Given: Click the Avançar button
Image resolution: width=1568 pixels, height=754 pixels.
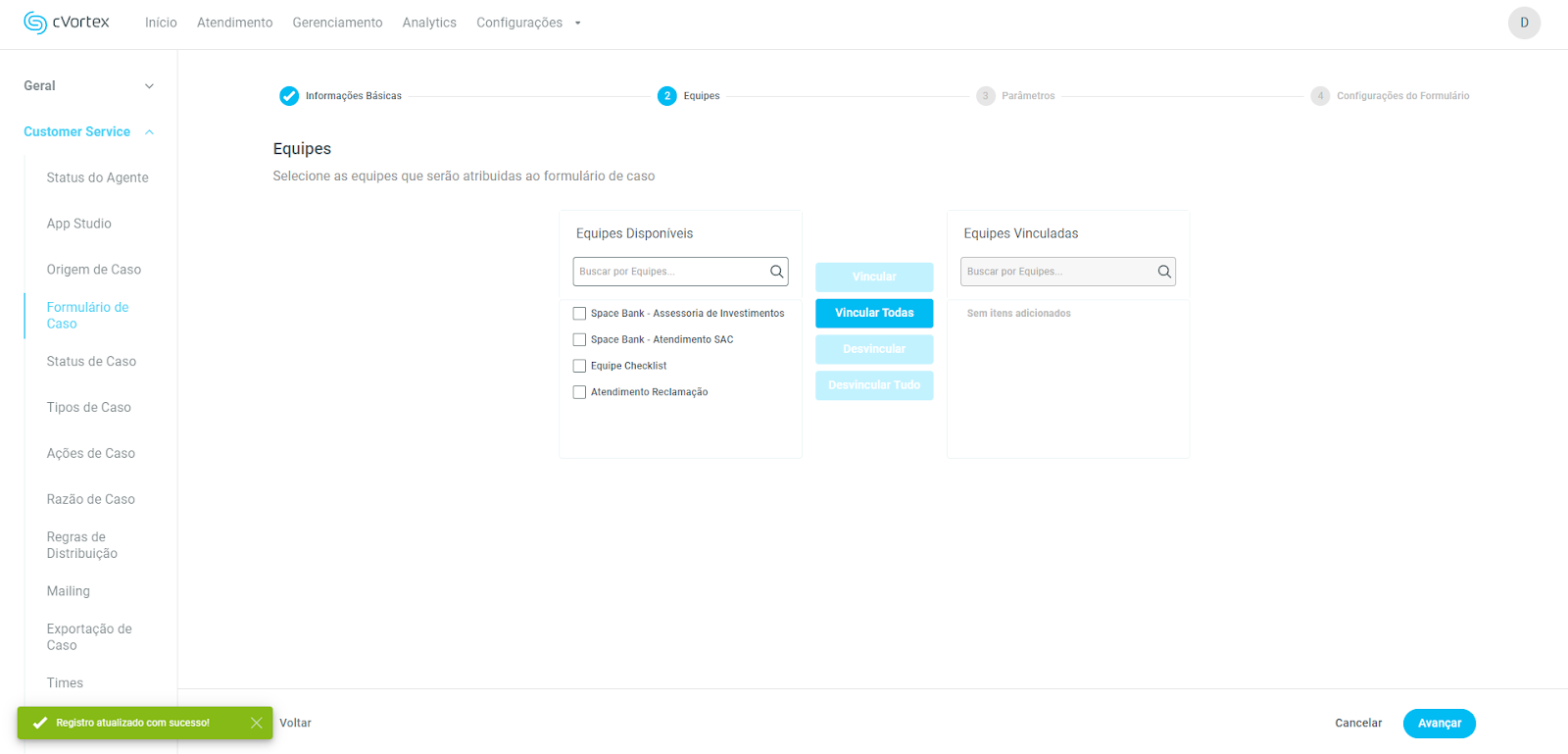Looking at the screenshot, I should (1439, 723).
